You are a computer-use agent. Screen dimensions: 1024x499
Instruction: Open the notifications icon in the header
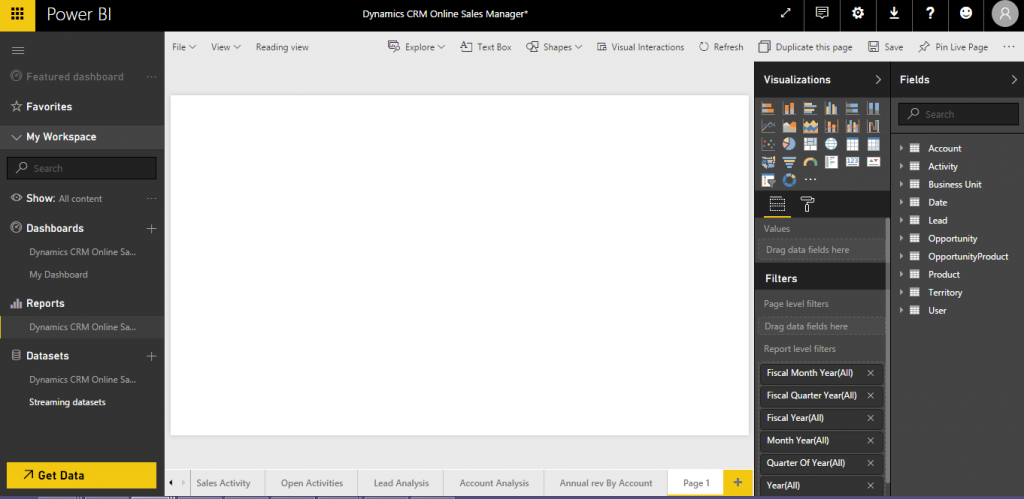822,13
